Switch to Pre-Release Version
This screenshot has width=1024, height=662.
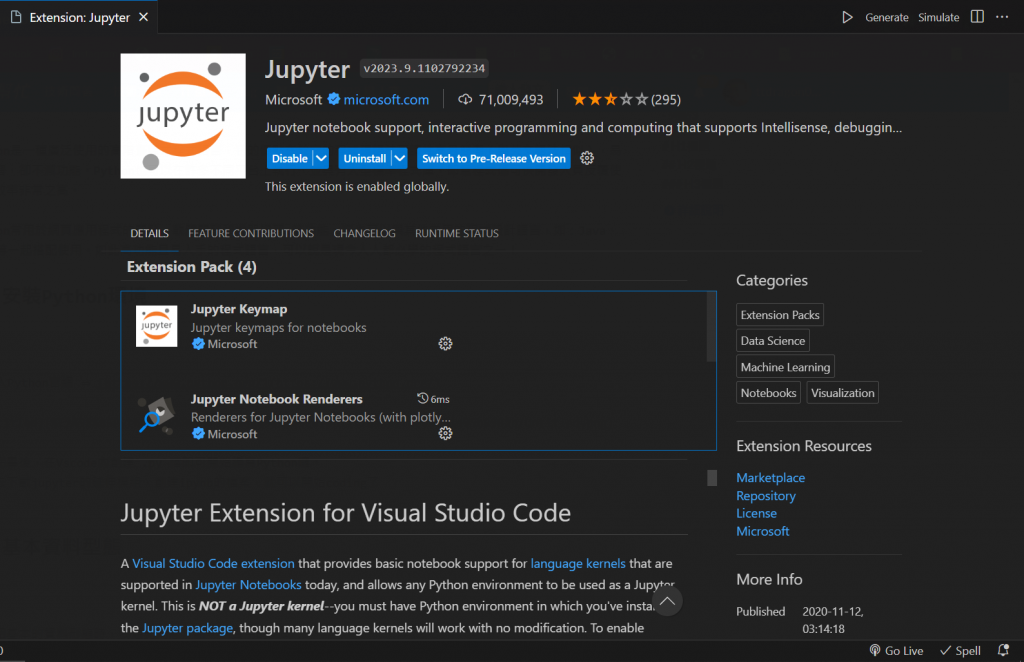point(494,159)
